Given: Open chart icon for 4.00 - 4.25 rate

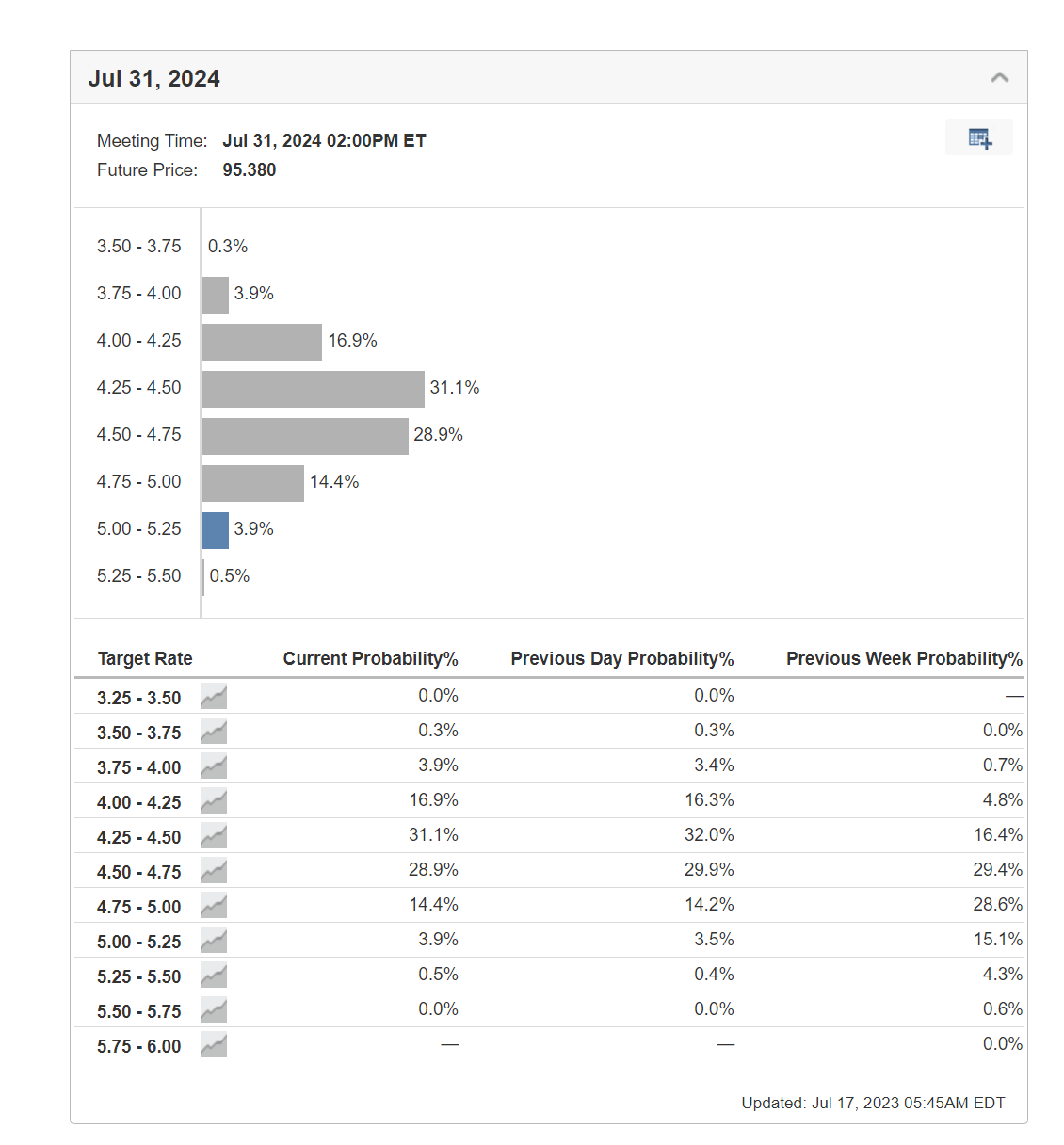Looking at the screenshot, I should (214, 801).
